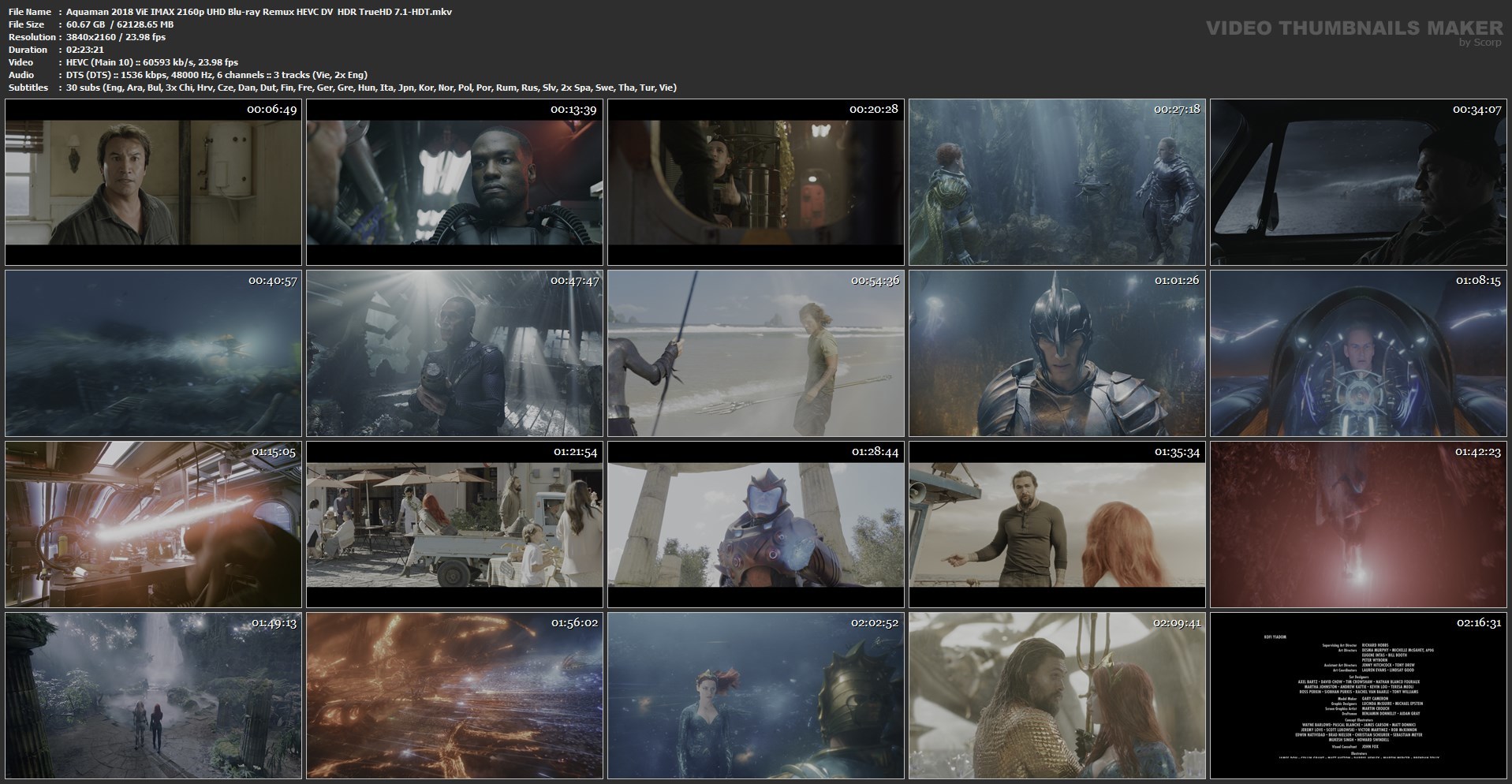
Task: Open the thumbnail at 02:09:41
Action: click(x=1057, y=696)
